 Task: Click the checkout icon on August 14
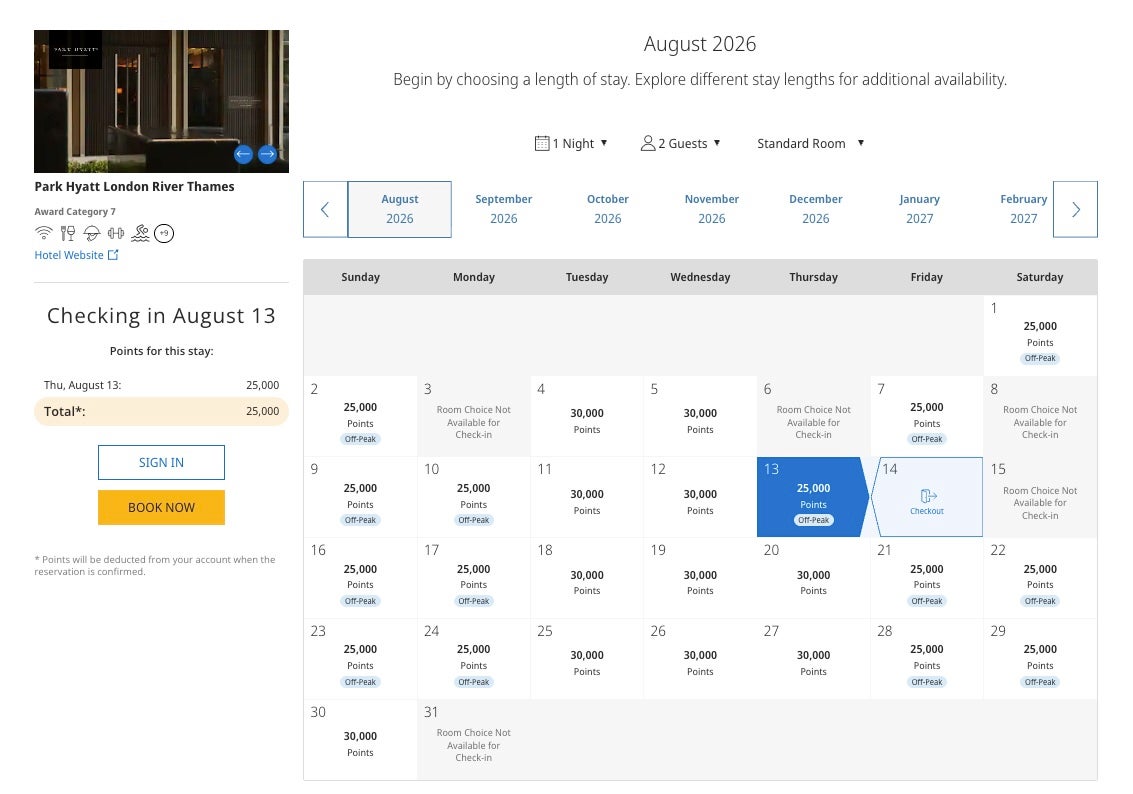927,497
